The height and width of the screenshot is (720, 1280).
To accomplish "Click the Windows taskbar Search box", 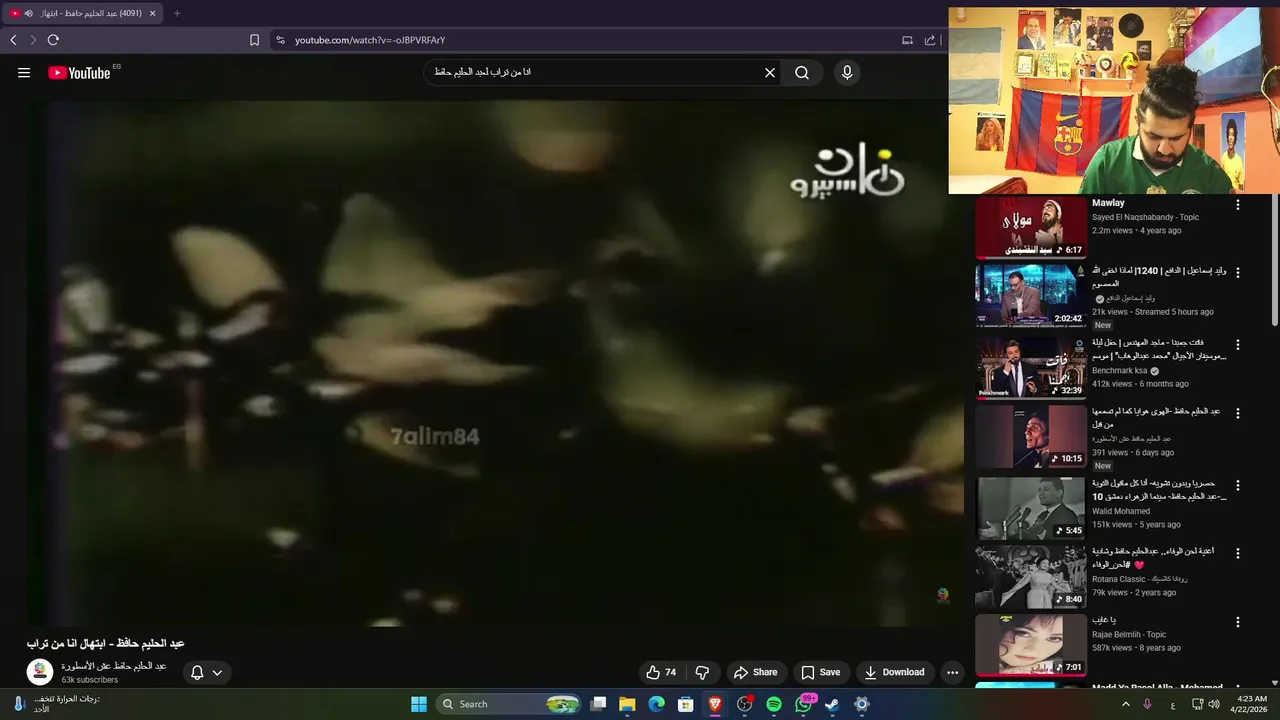I will pyautogui.click(x=510, y=704).
